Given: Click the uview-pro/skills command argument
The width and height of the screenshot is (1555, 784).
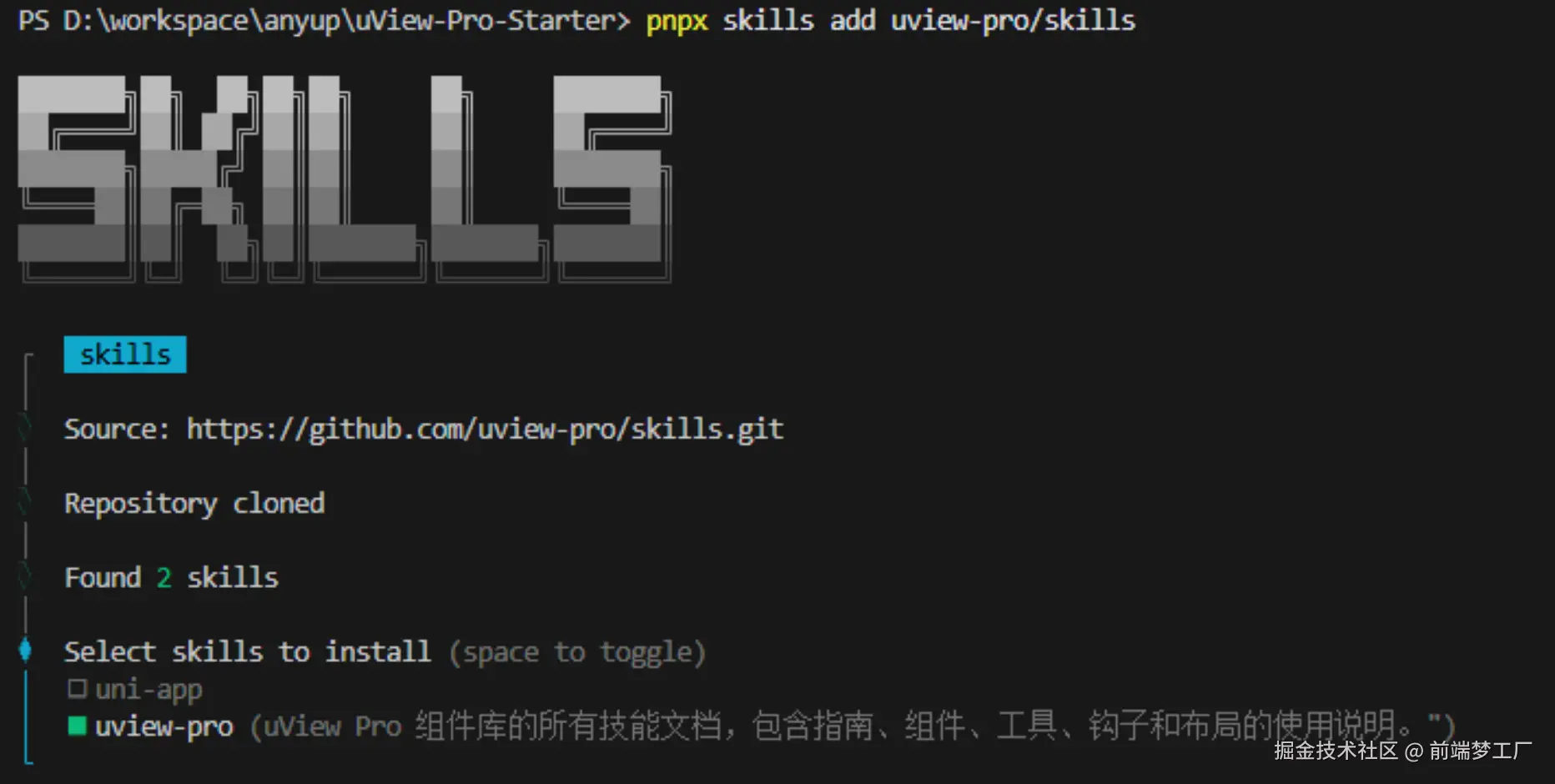Looking at the screenshot, I should [1013, 20].
